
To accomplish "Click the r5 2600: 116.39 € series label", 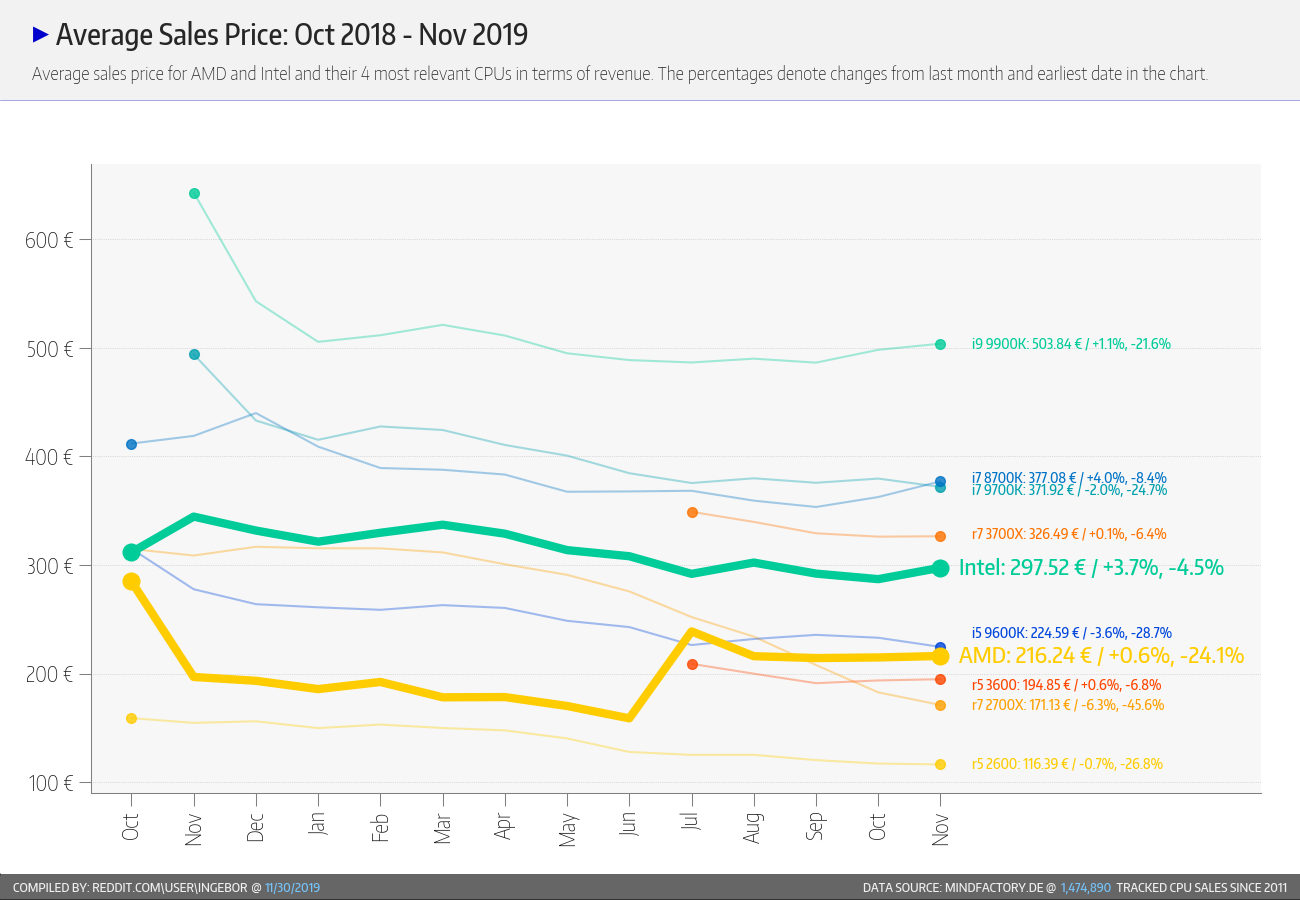I will tap(1067, 764).
